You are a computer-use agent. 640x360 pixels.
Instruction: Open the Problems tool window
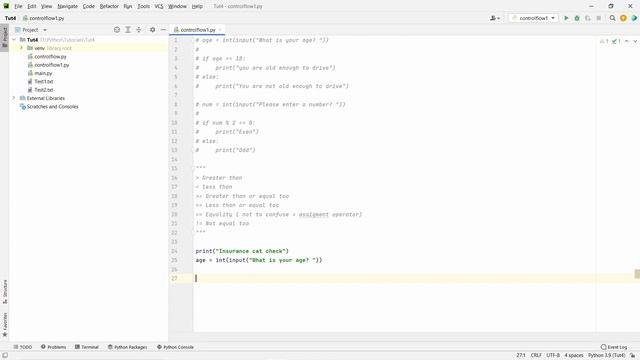click(x=53, y=347)
